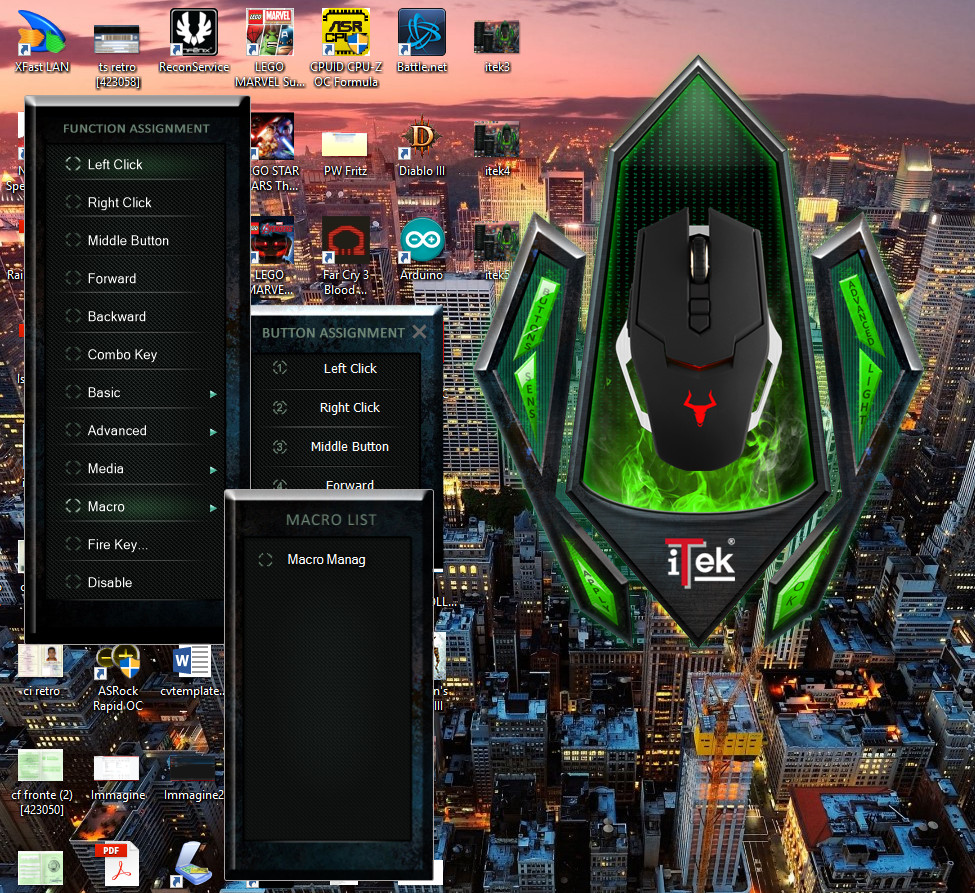Screen dimensions: 975x893
Task: Select Macro Manag in Macro List
Action: point(326,559)
